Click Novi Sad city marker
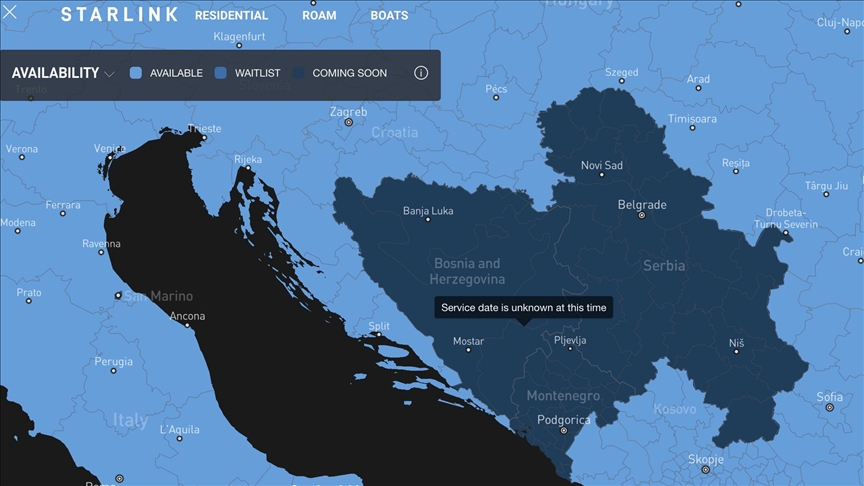The height and width of the screenshot is (486, 864). point(602,175)
